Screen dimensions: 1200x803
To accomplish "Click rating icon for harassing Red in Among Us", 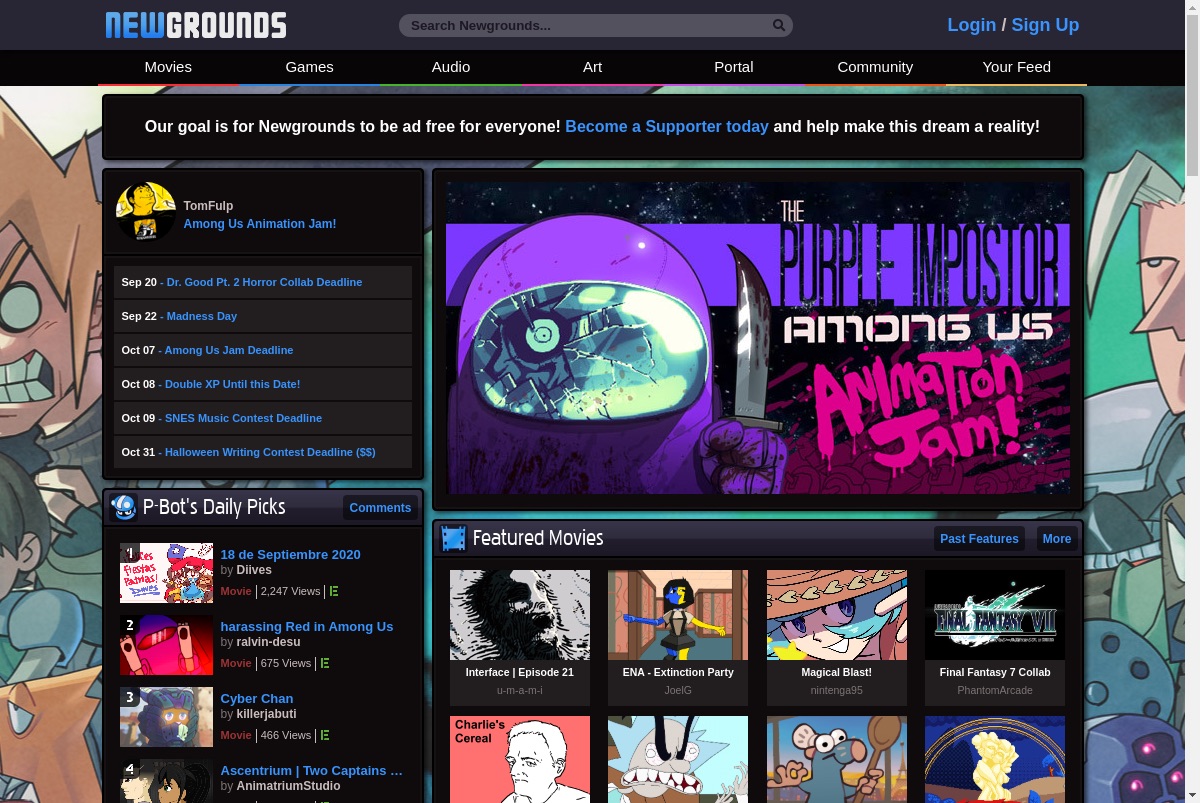I will click(x=325, y=663).
